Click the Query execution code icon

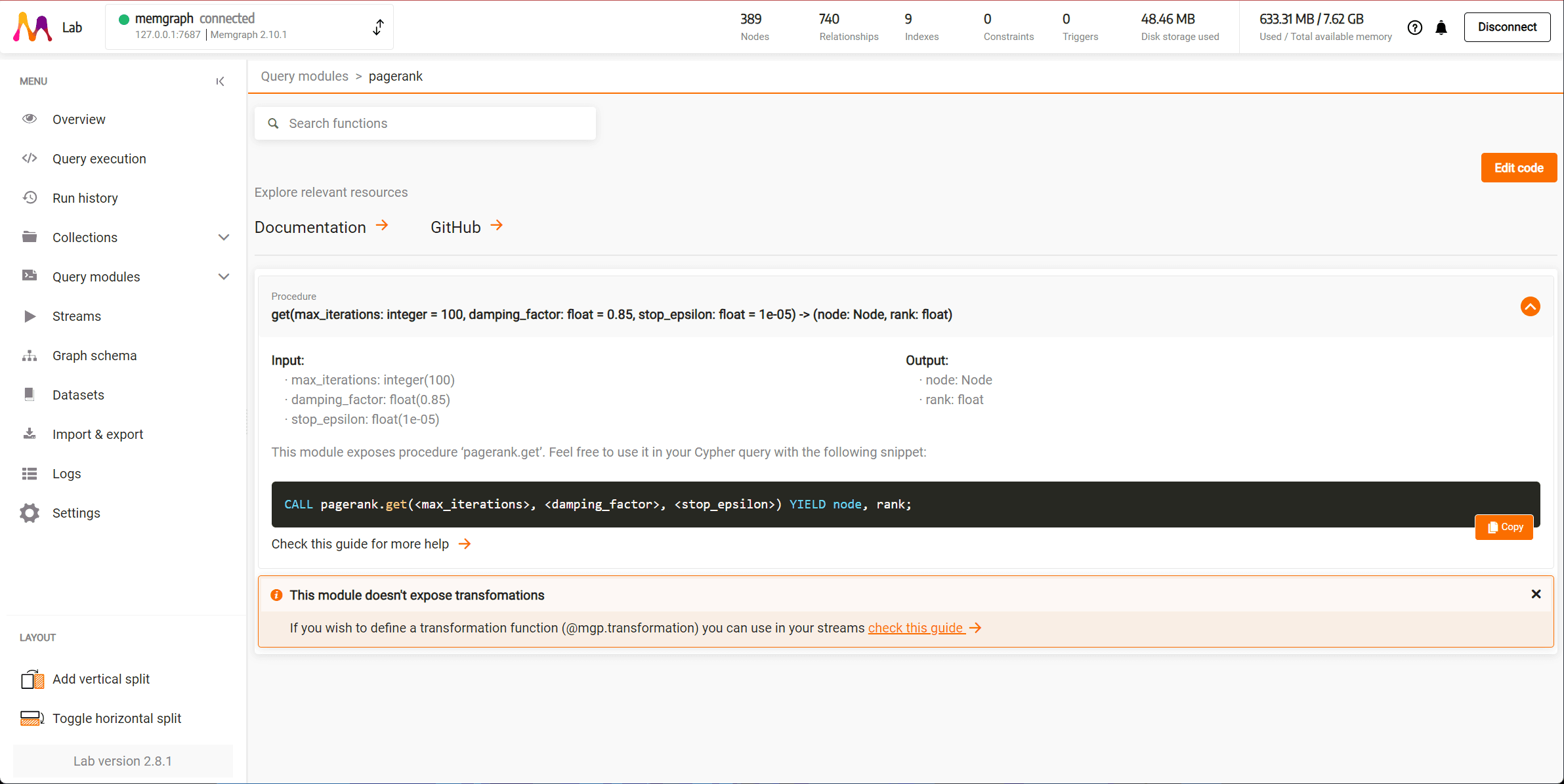click(x=30, y=158)
